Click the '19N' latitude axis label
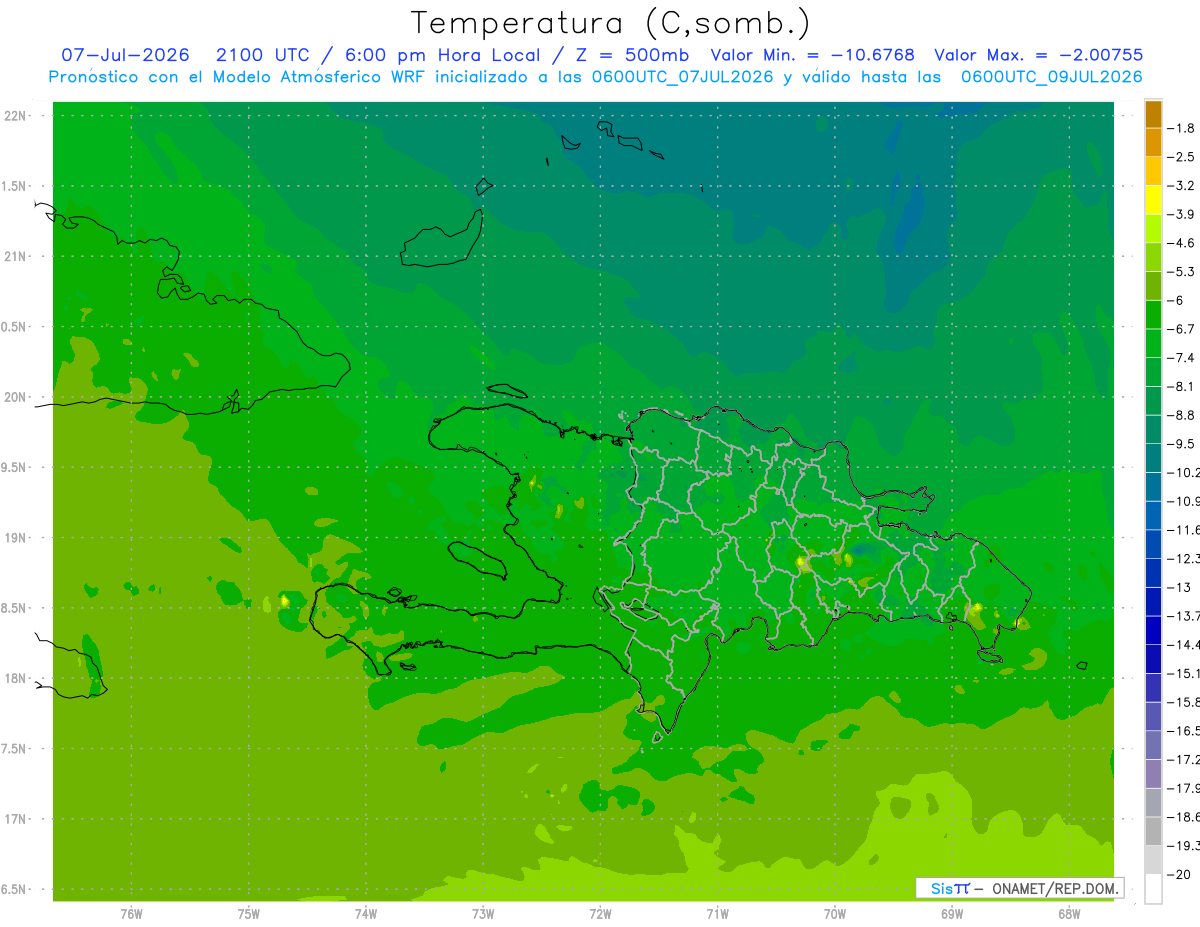The image size is (1200, 927). [x=15, y=538]
